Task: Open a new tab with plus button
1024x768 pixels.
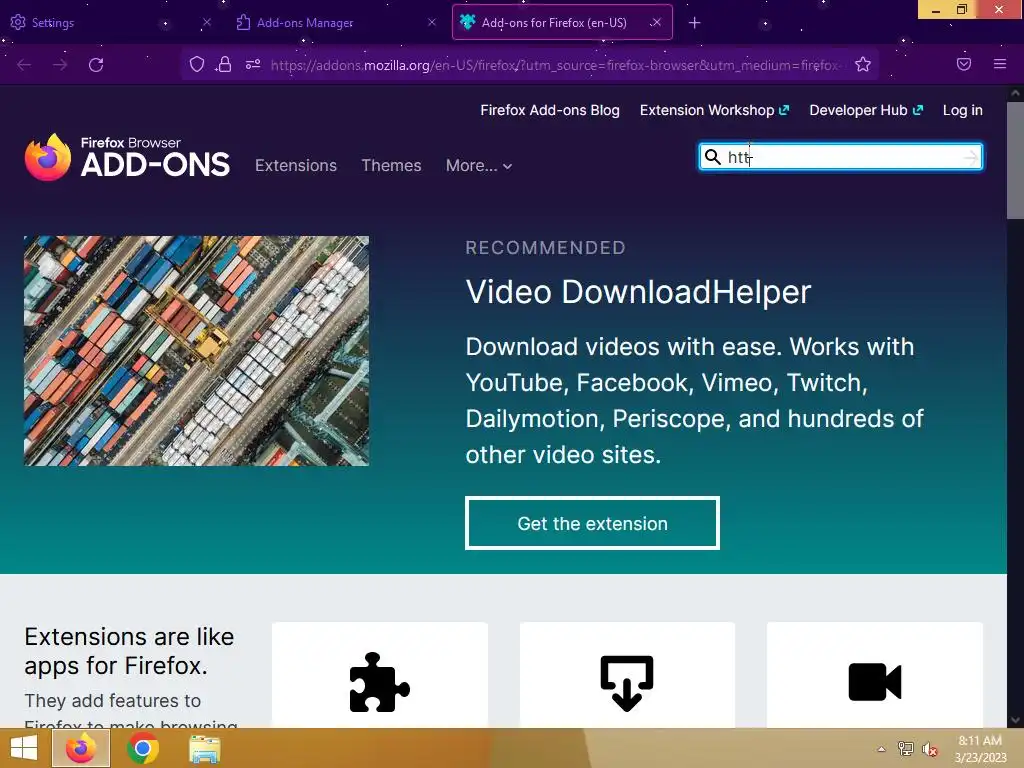Action: (694, 23)
